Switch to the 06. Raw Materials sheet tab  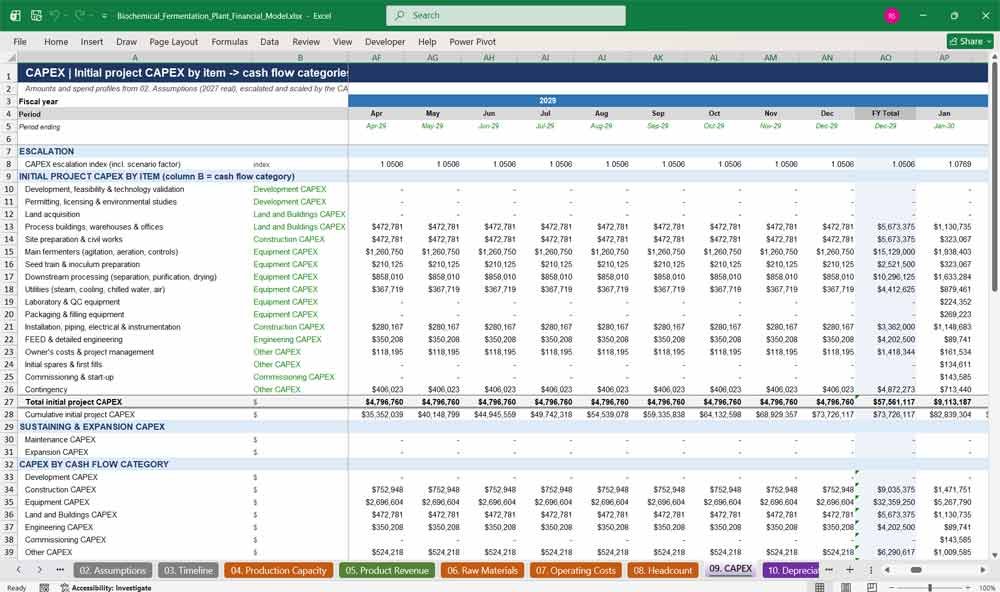[x=482, y=570]
